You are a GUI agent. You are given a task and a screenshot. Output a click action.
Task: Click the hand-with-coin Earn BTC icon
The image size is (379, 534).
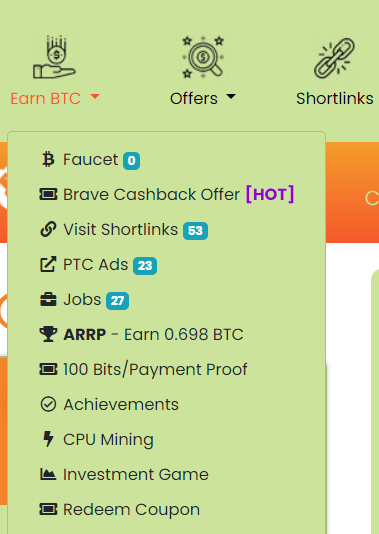54,57
